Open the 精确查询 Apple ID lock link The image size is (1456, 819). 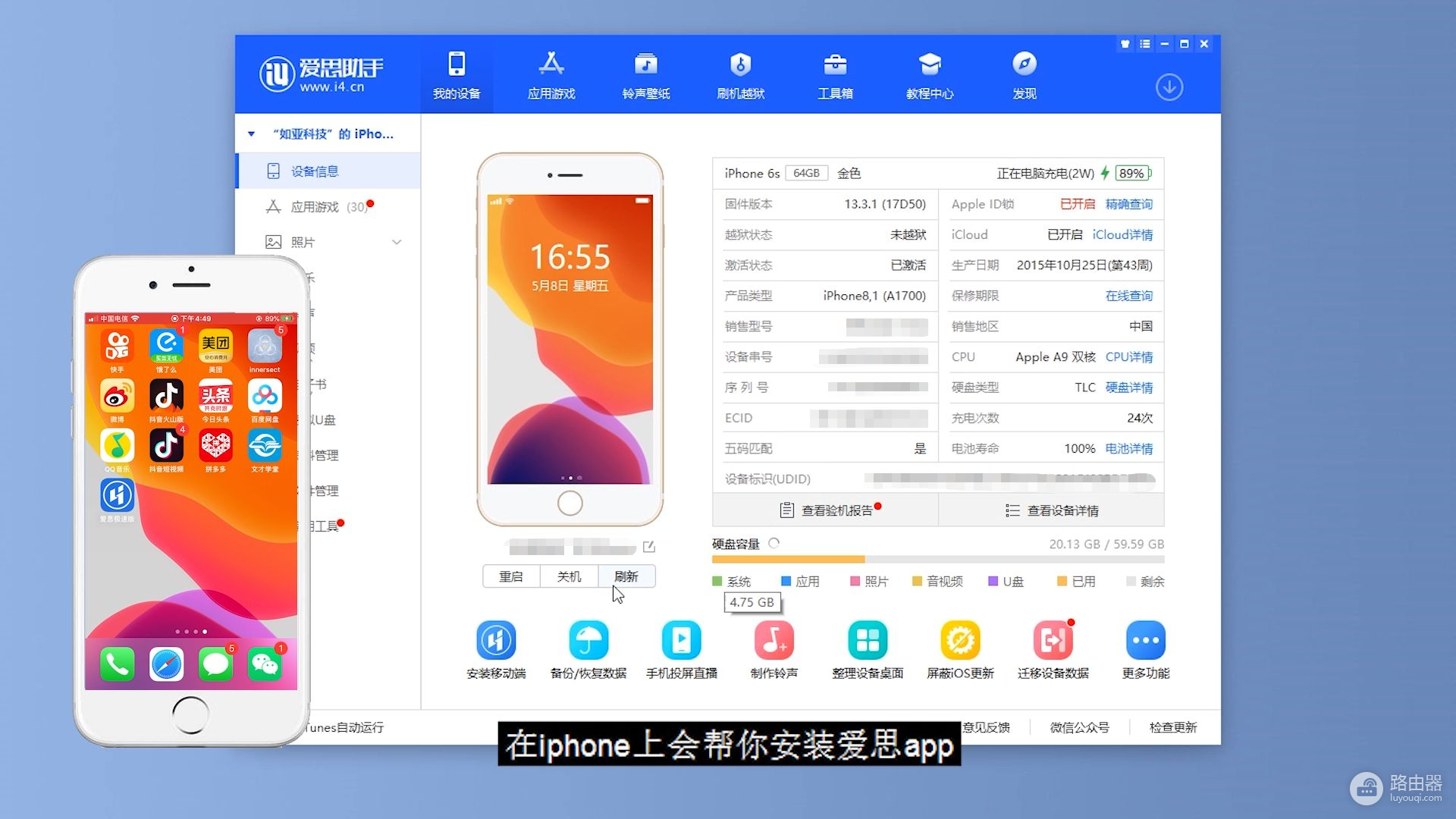point(1128,204)
